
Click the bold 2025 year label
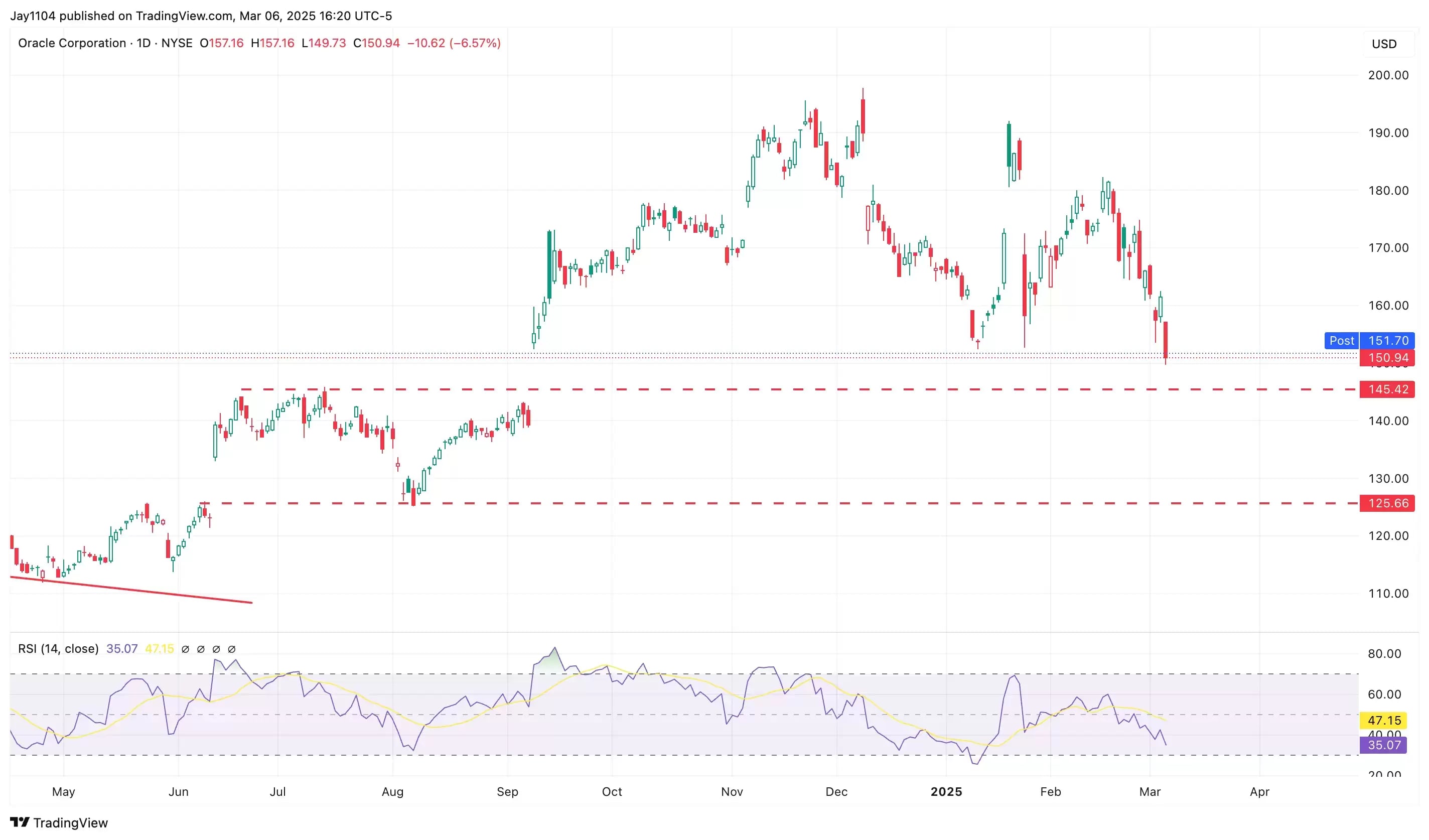coord(946,792)
